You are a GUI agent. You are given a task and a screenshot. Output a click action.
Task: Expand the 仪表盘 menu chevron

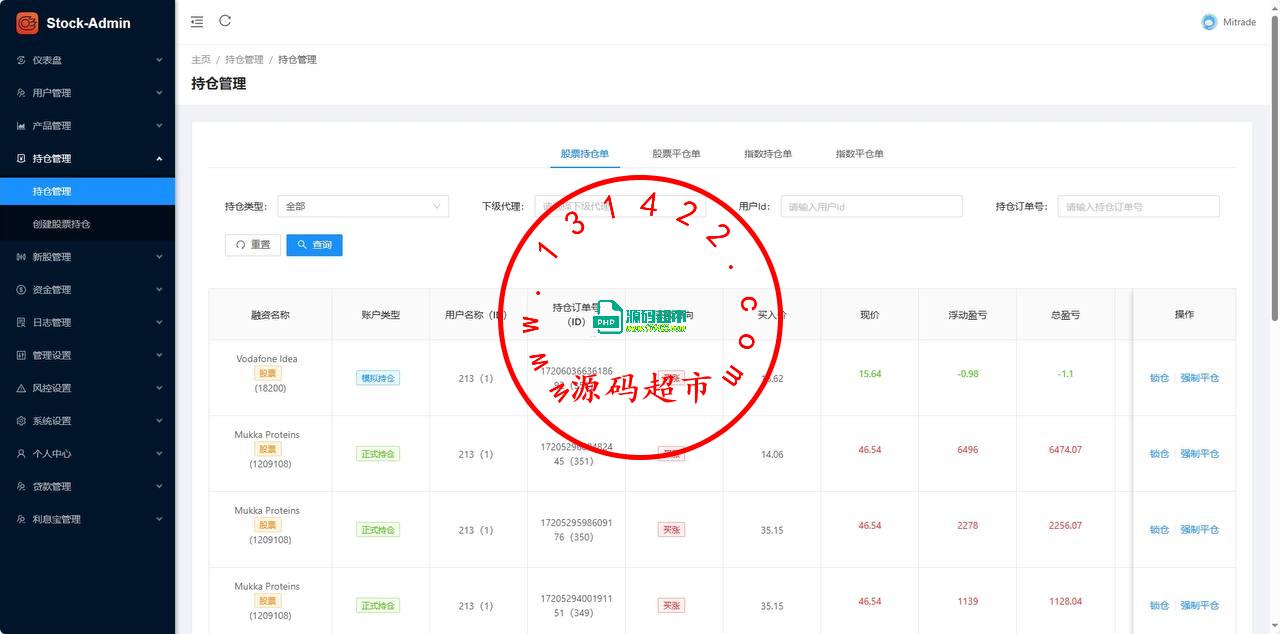pos(159,60)
